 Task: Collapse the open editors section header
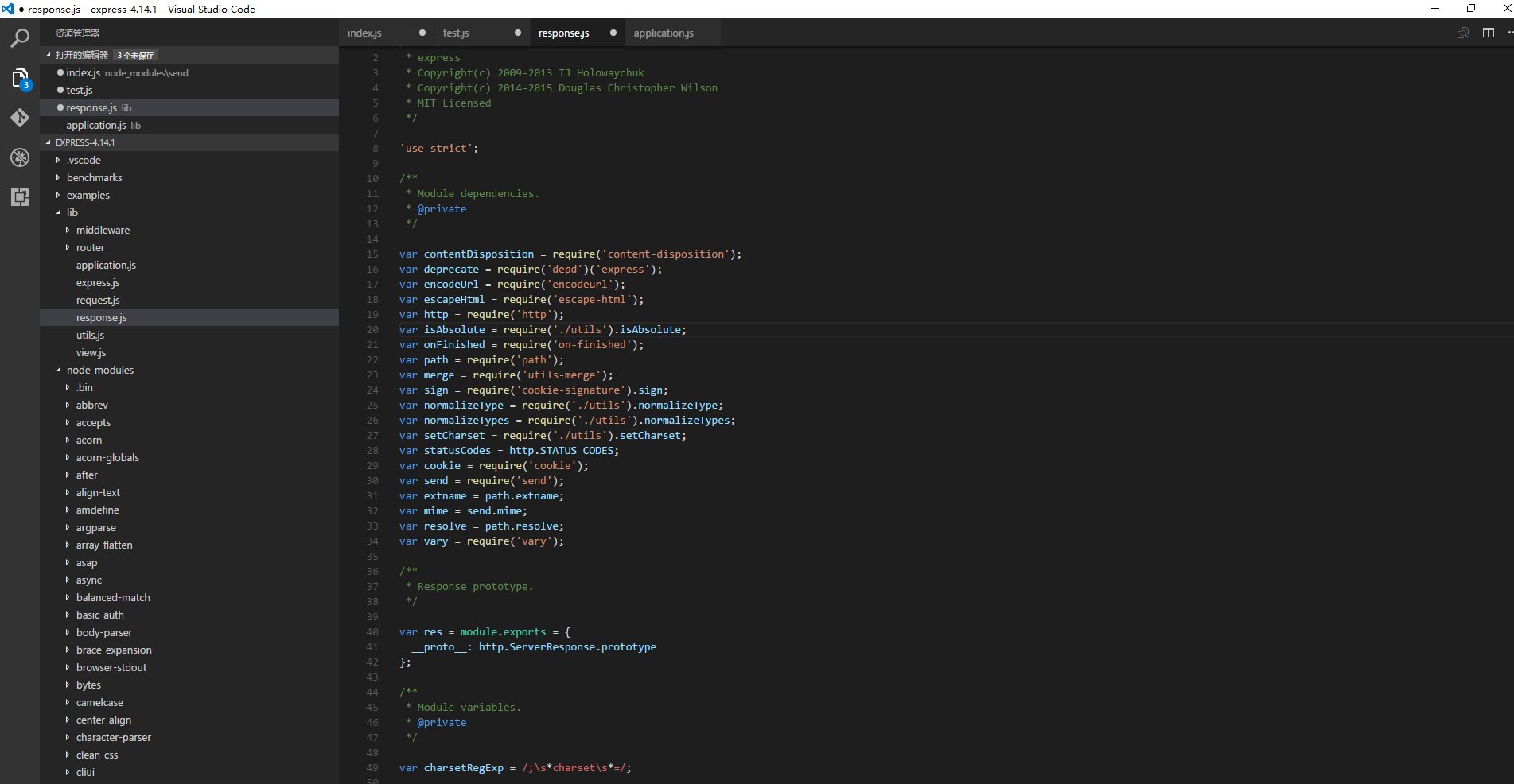189,55
